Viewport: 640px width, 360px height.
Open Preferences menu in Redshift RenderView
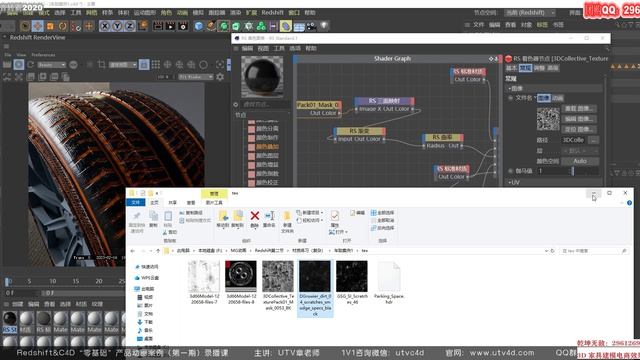[x=43, y=54]
